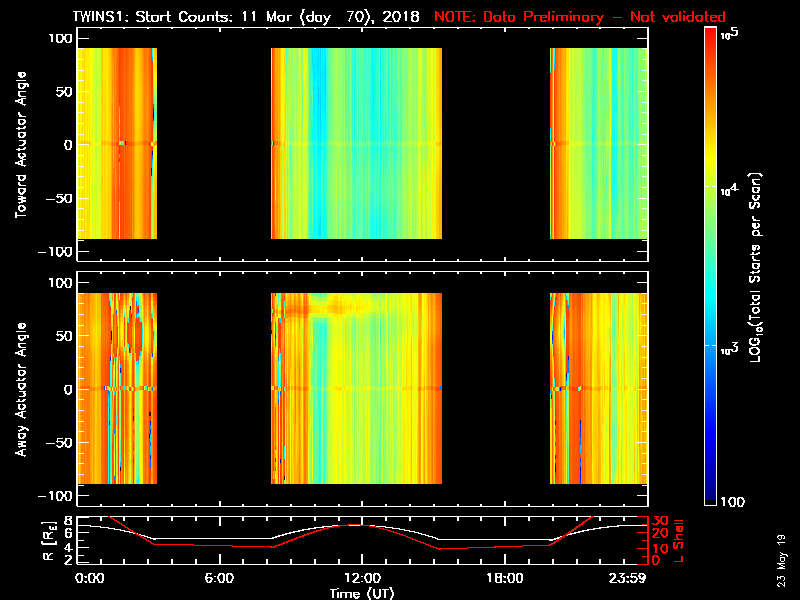
Task: Click the -100 tick on Away Actuator axis
Action: 56,496
